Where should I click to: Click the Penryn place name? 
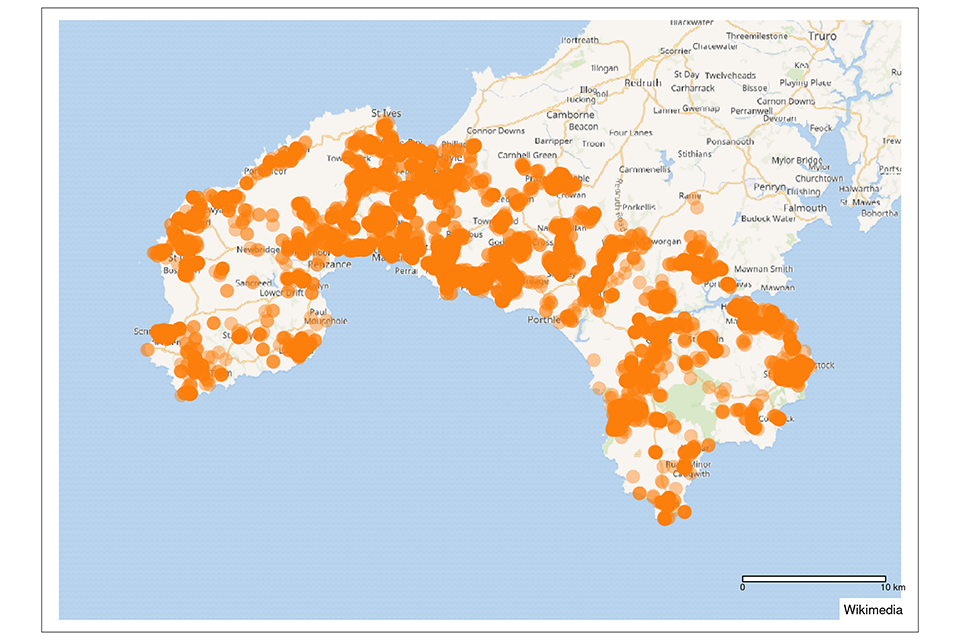point(771,187)
